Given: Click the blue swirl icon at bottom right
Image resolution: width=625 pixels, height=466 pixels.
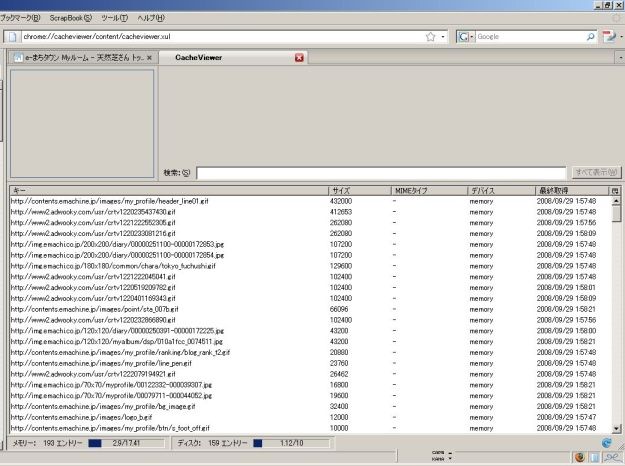Looking at the screenshot, I should [606, 442].
